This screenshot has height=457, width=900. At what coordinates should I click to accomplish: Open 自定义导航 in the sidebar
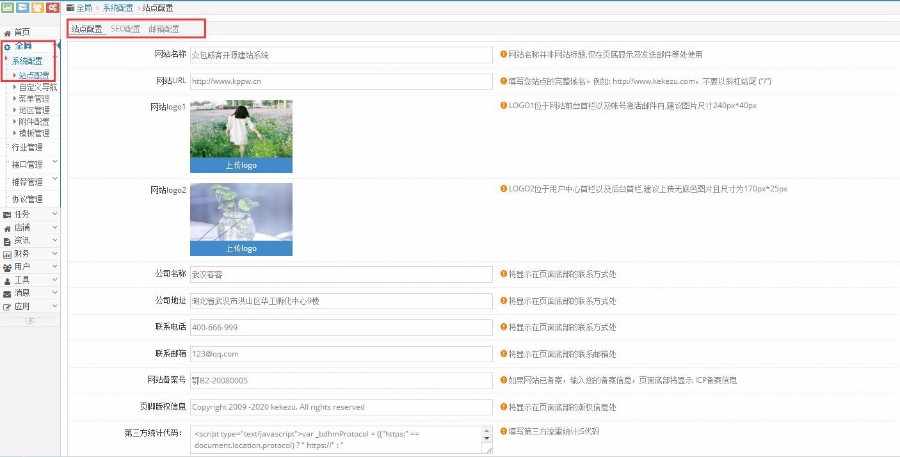click(38, 87)
